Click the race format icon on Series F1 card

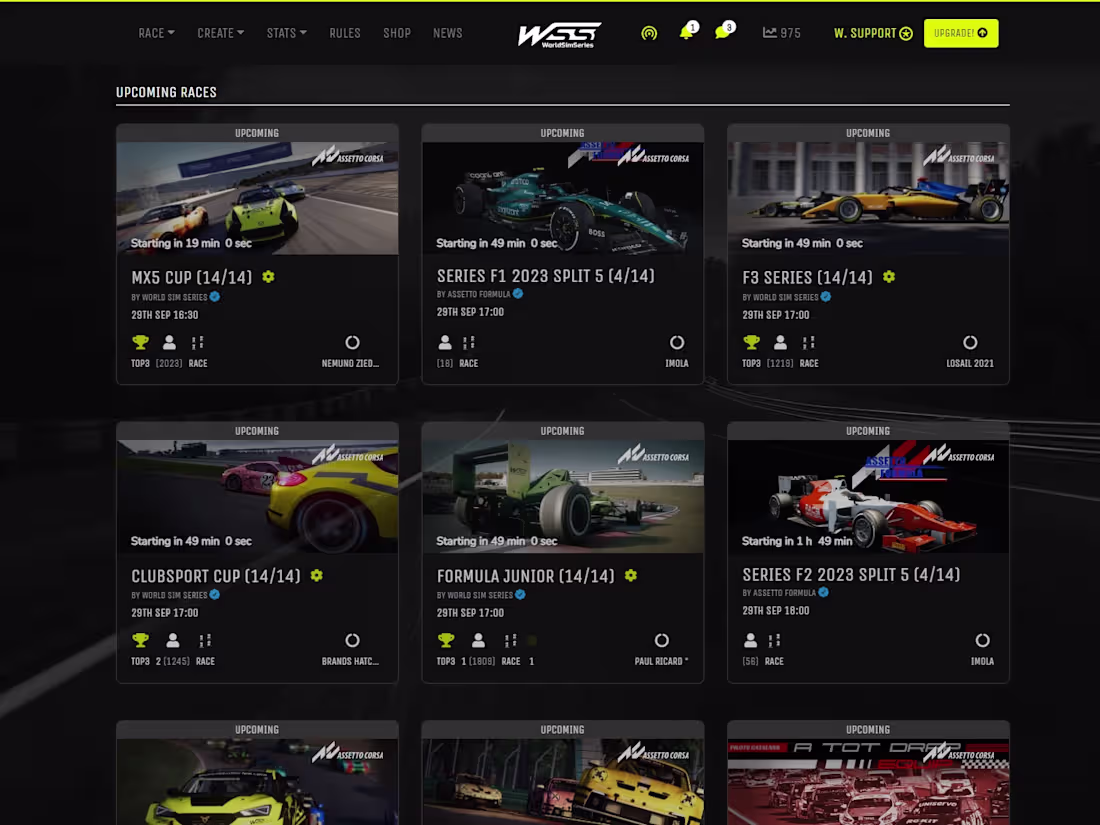(x=469, y=342)
